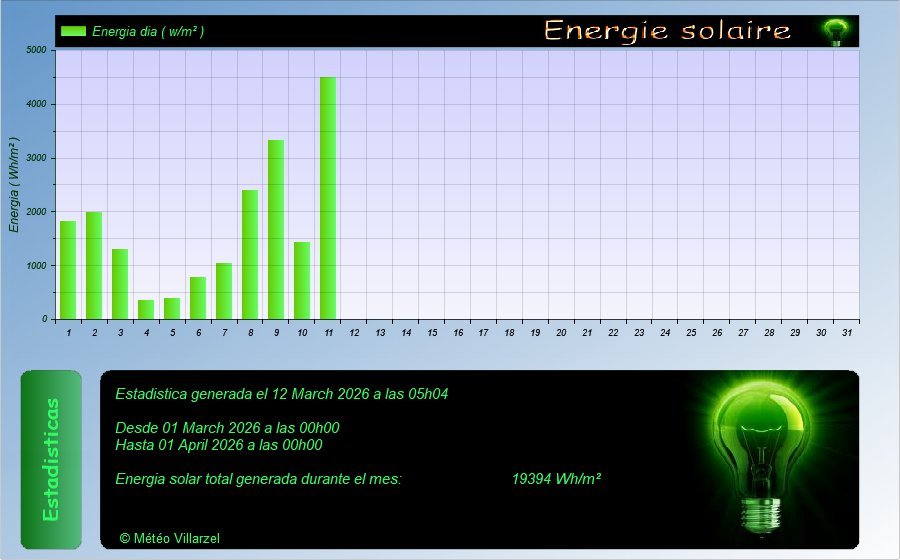900x560 pixels.
Task: Select the short bar for day 4
Action: 146,309
